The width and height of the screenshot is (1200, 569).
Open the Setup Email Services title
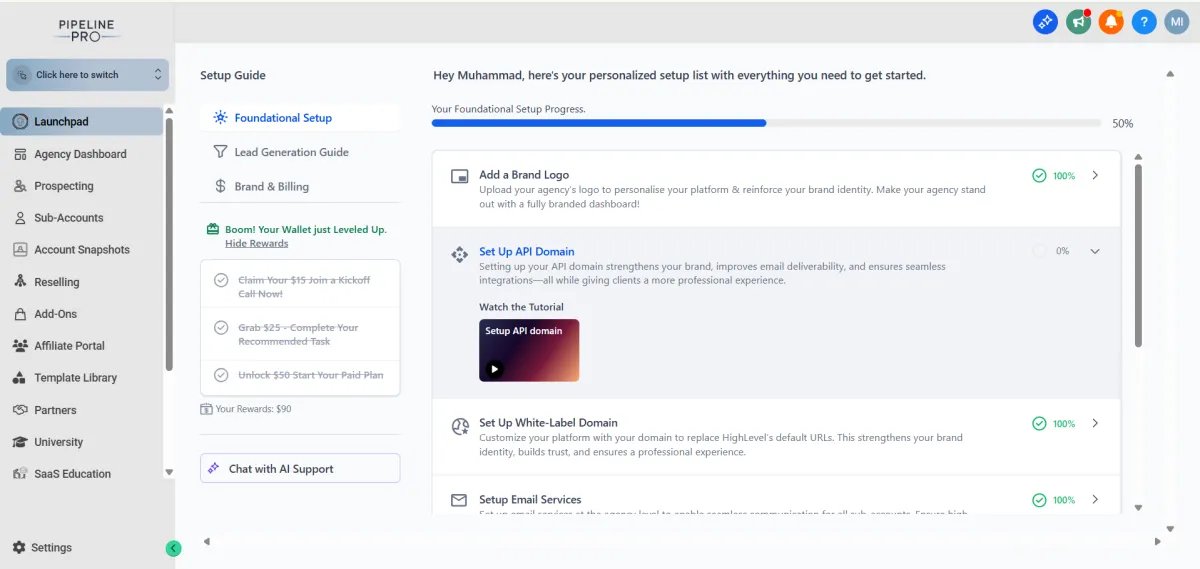click(x=530, y=499)
